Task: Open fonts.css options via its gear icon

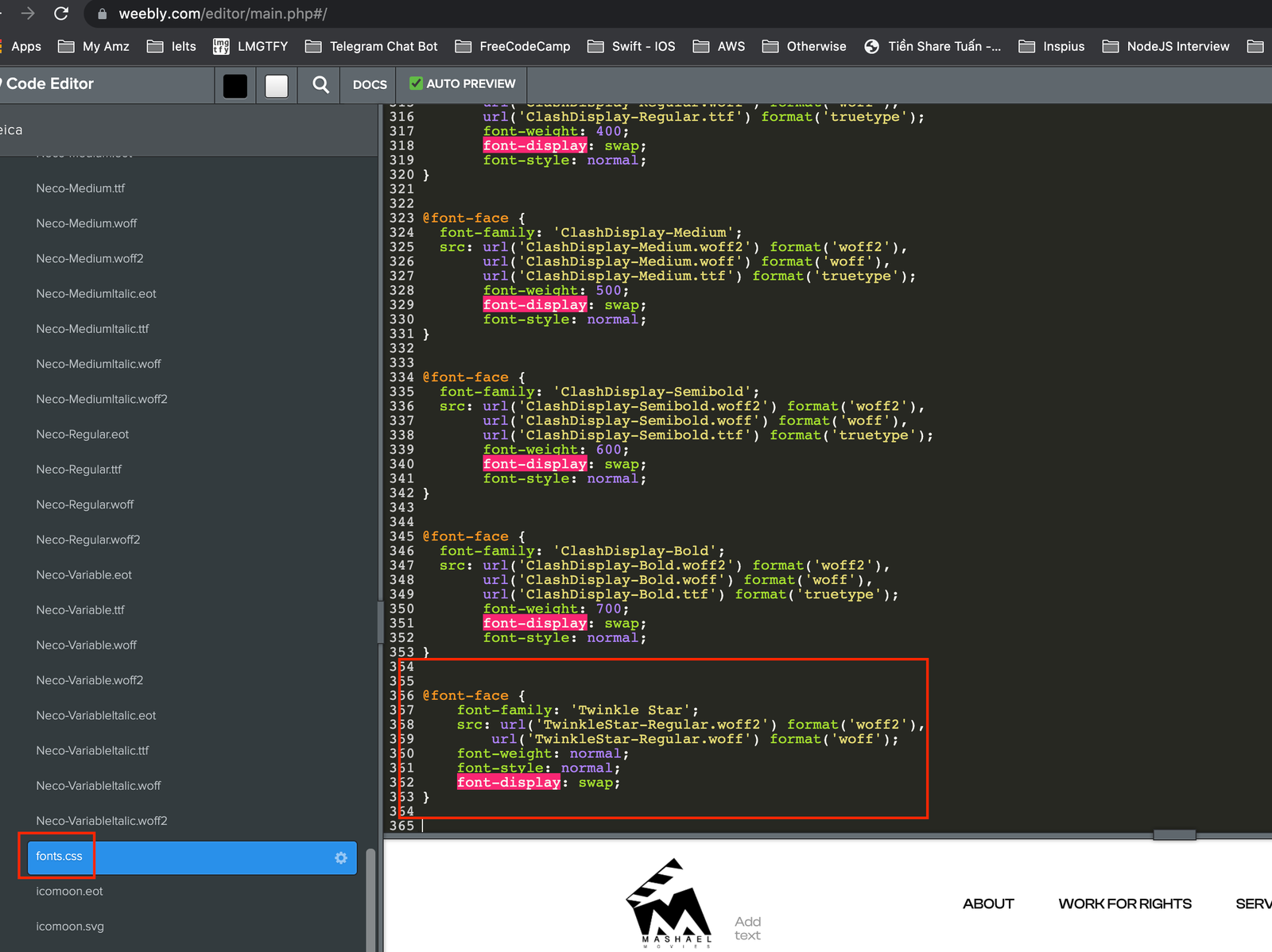Action: [340, 857]
